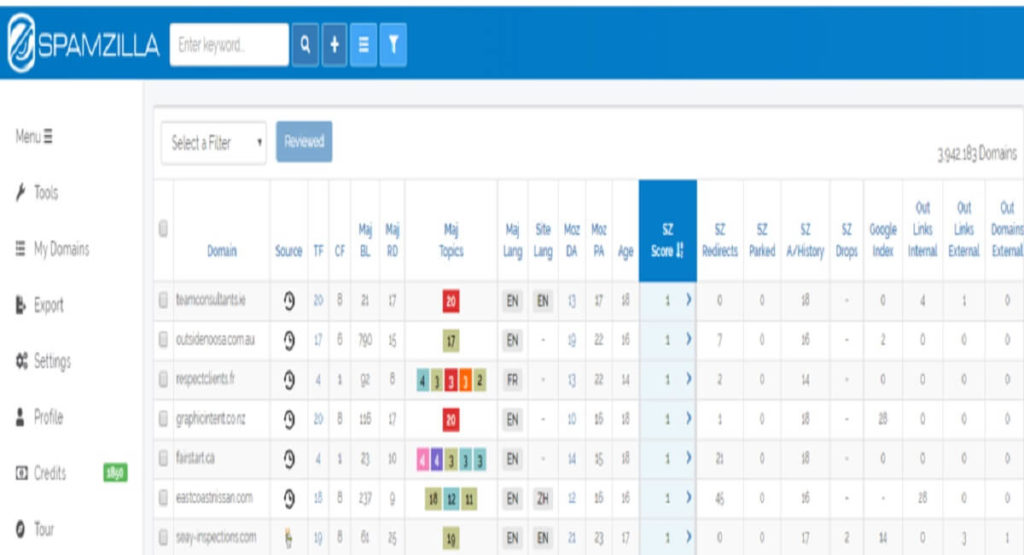Check the teamconsultants.ie row checkbox

(163, 300)
